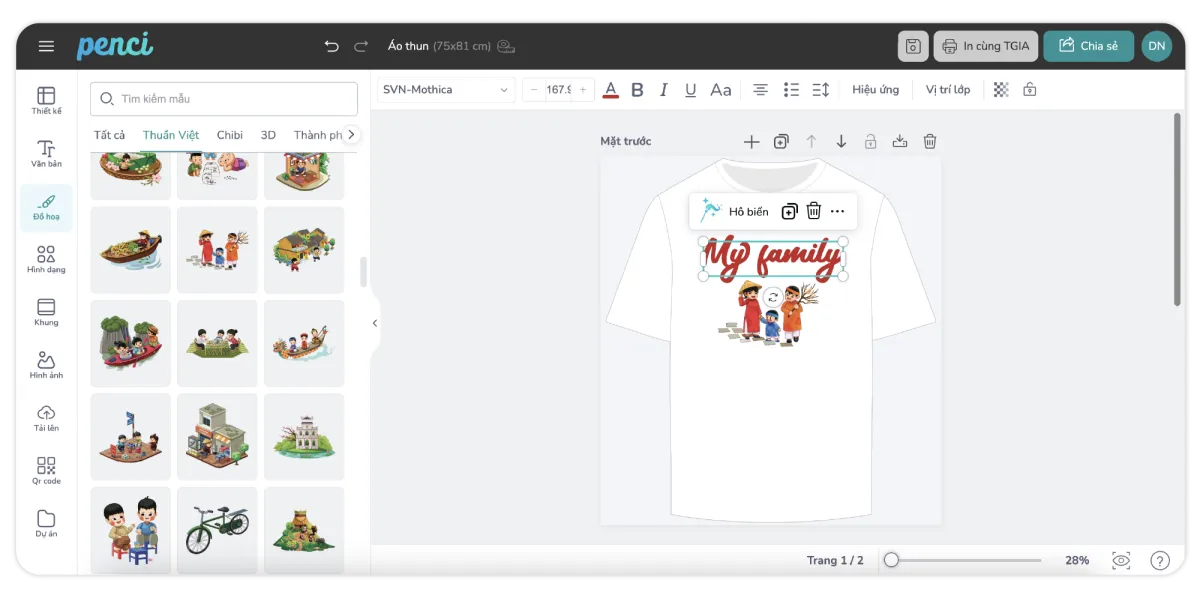Open the Aa letter case options

click(x=721, y=90)
